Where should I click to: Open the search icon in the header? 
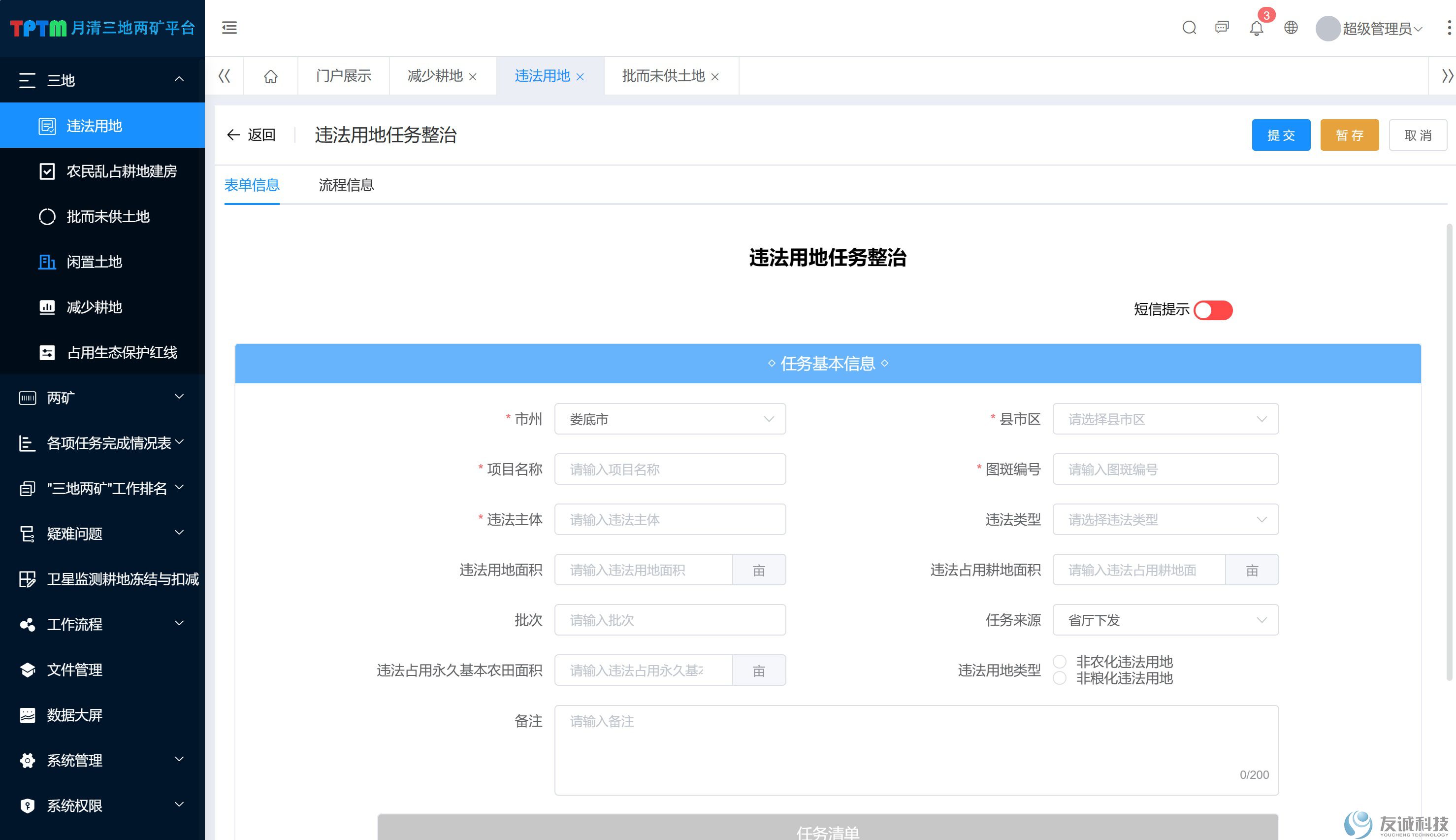tap(1189, 28)
